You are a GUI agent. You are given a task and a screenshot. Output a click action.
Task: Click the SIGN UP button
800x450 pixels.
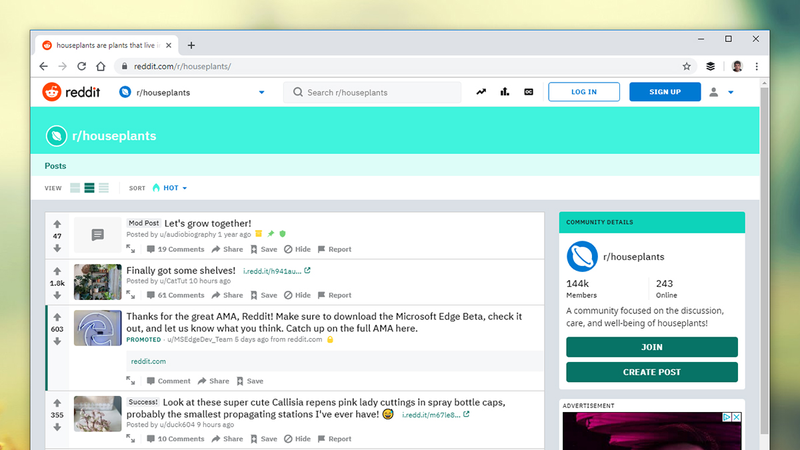coord(665,92)
